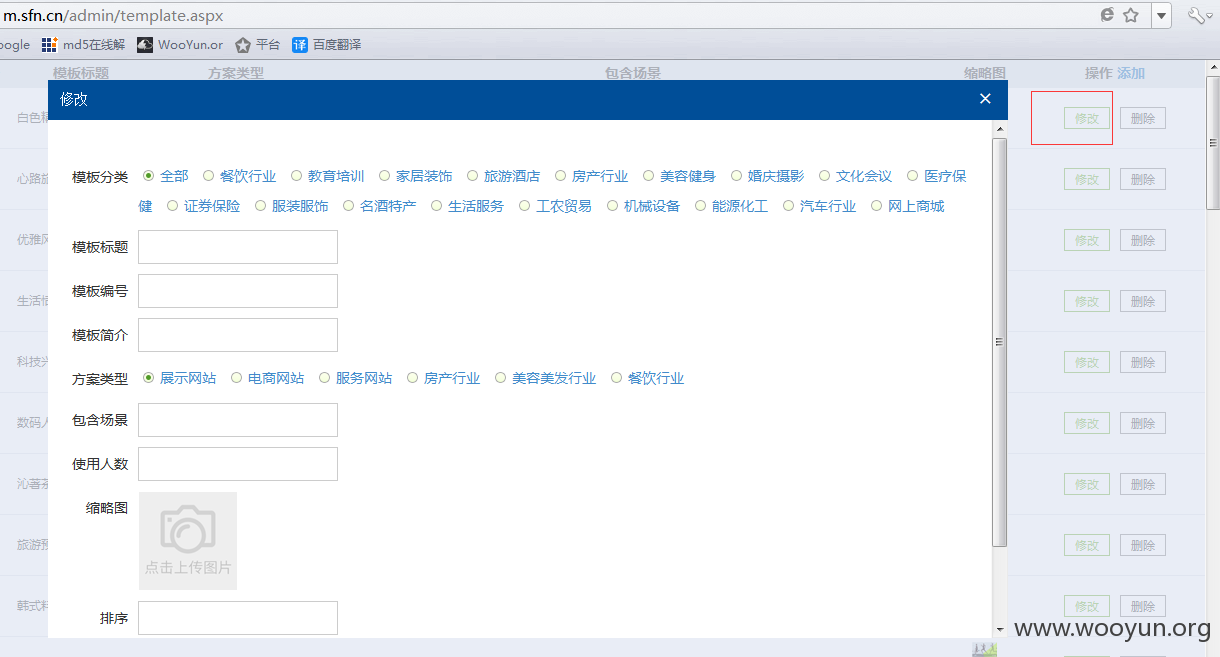Screen dimensions: 1220x657
Task: Click 修改 button in the 白色 row
Action: click(1087, 118)
